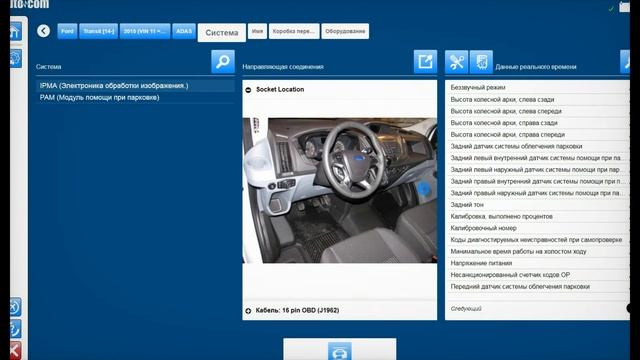Select Калибровка, выполнено процентов
Viewport: 640px width, 360px height.
coord(537,216)
